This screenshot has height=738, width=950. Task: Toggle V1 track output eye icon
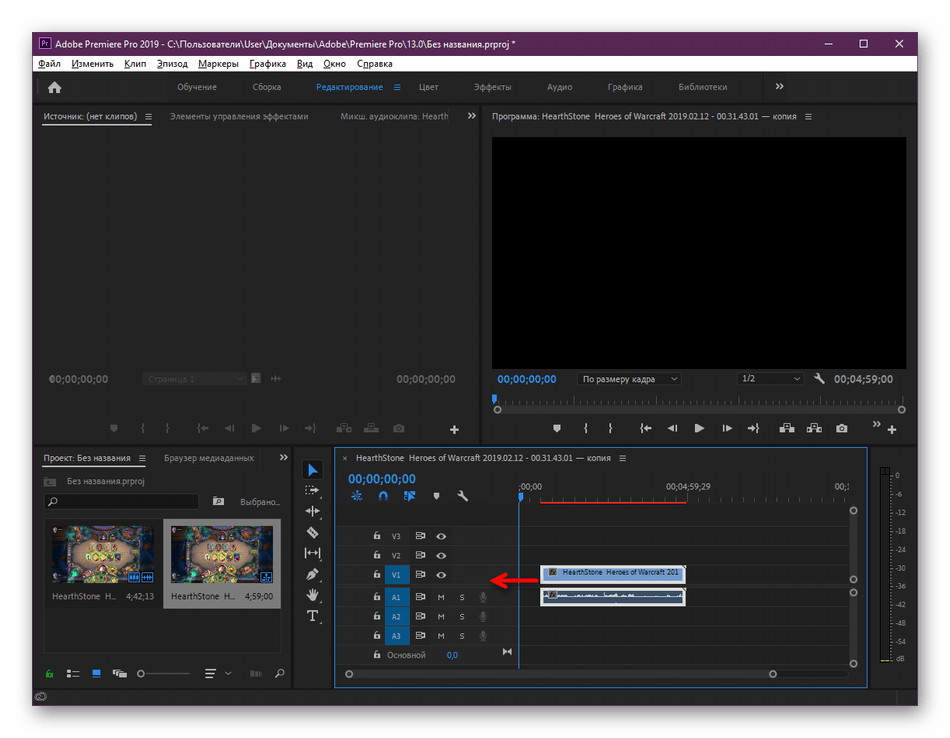441,575
